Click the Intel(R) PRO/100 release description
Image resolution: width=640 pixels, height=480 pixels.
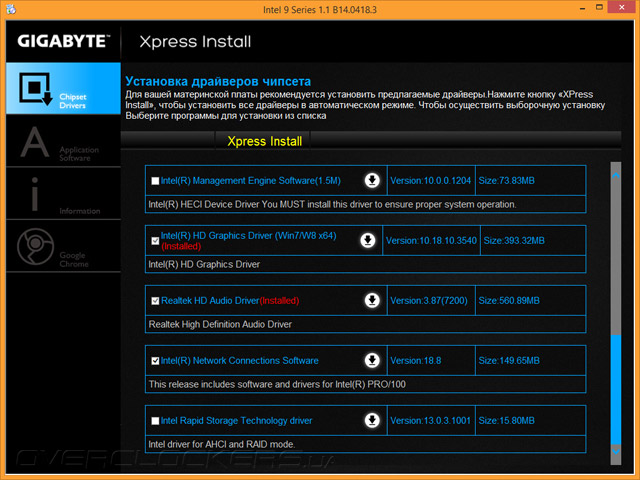[277, 384]
